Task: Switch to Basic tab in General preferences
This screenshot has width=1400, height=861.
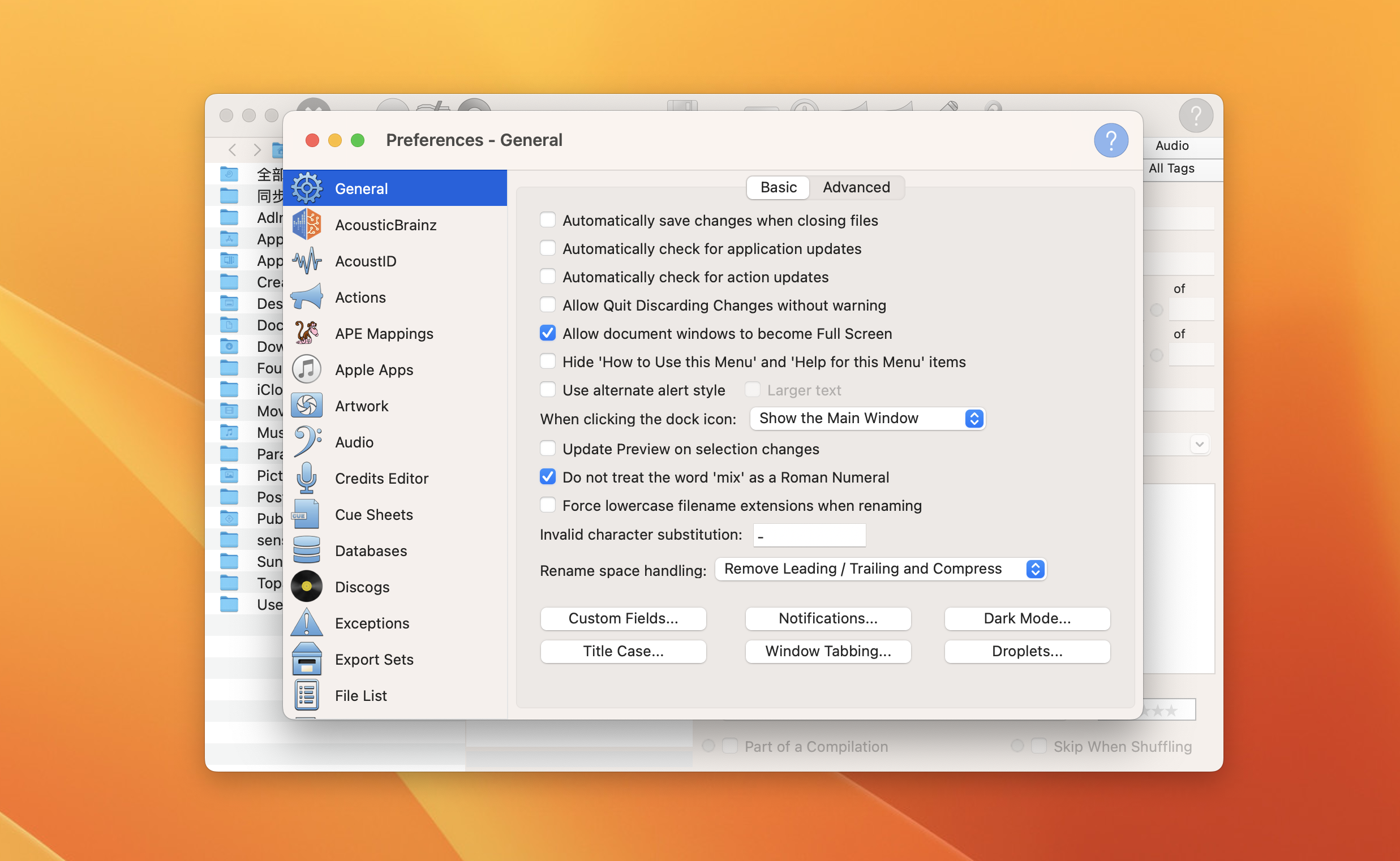Action: [779, 187]
